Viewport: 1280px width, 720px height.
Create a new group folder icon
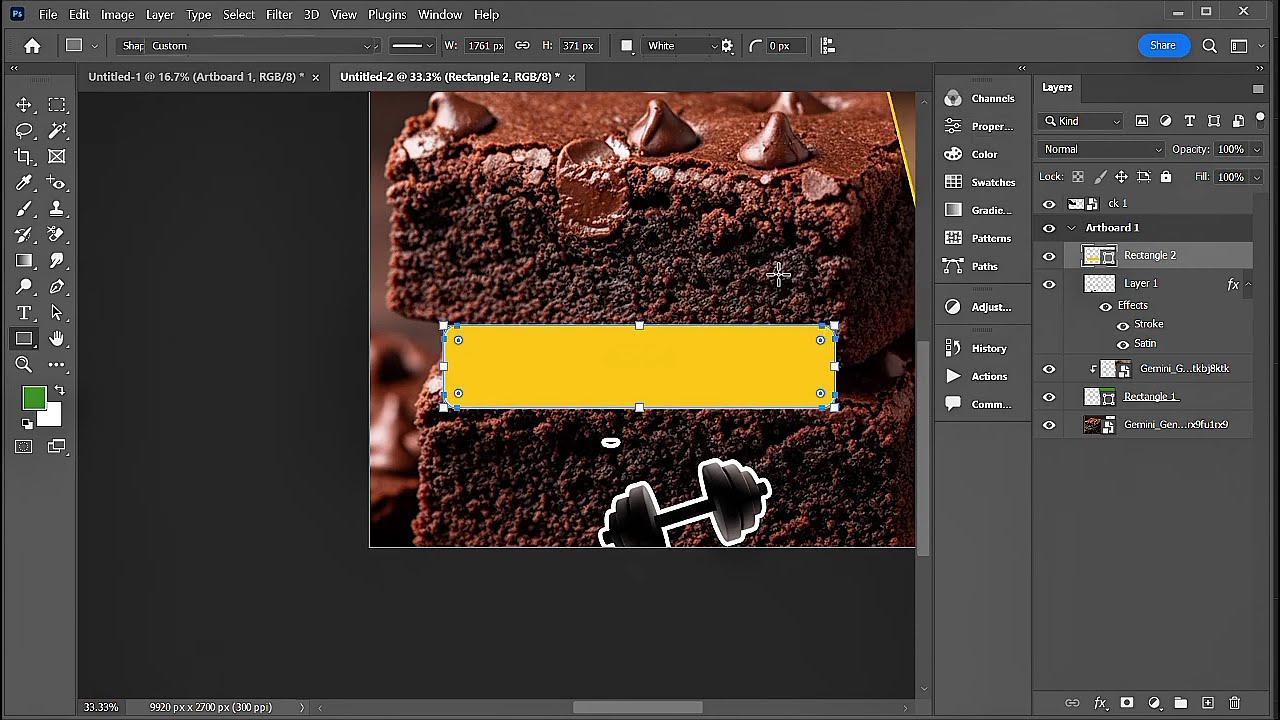1181,703
